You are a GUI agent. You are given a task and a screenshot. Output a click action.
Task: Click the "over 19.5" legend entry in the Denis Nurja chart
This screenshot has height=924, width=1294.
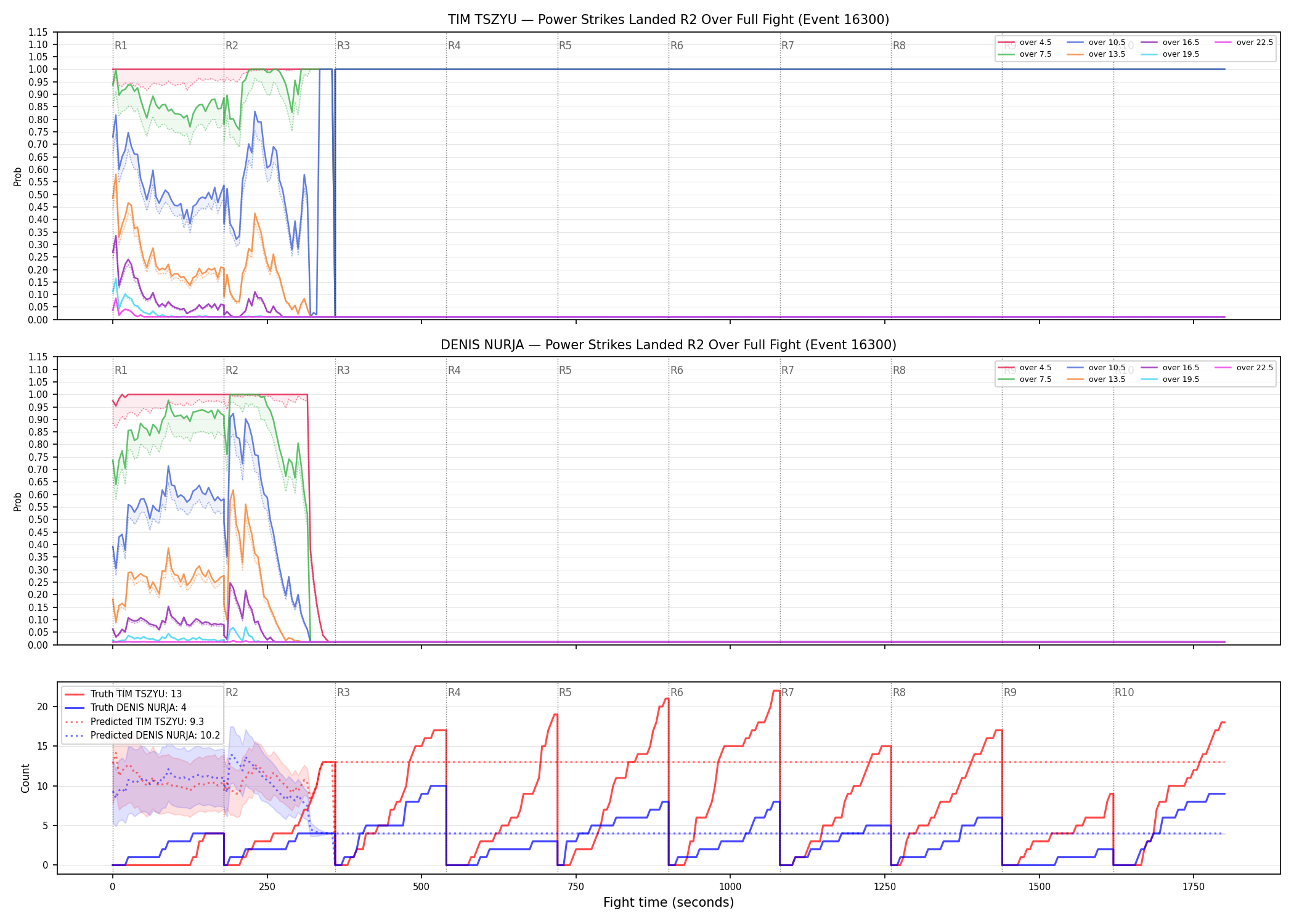(1170, 379)
